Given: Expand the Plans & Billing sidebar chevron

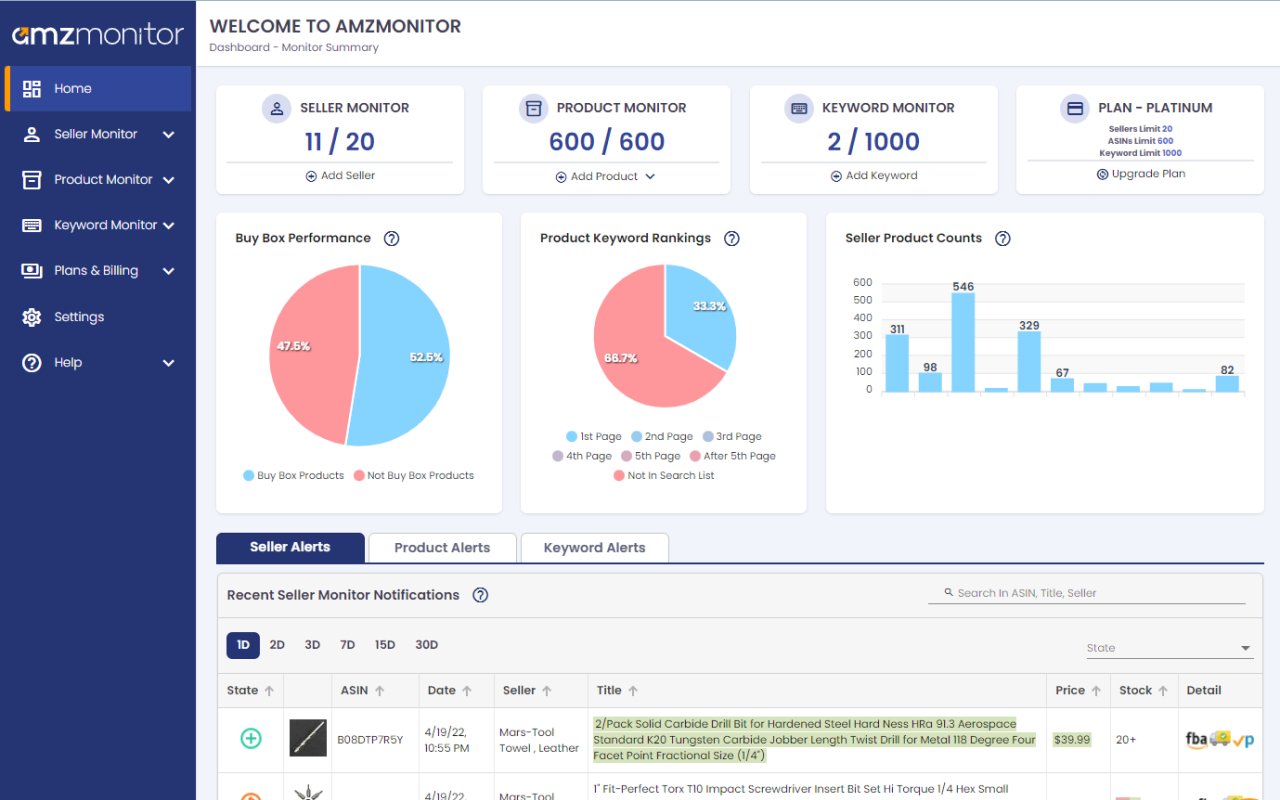Looking at the screenshot, I should tap(168, 271).
